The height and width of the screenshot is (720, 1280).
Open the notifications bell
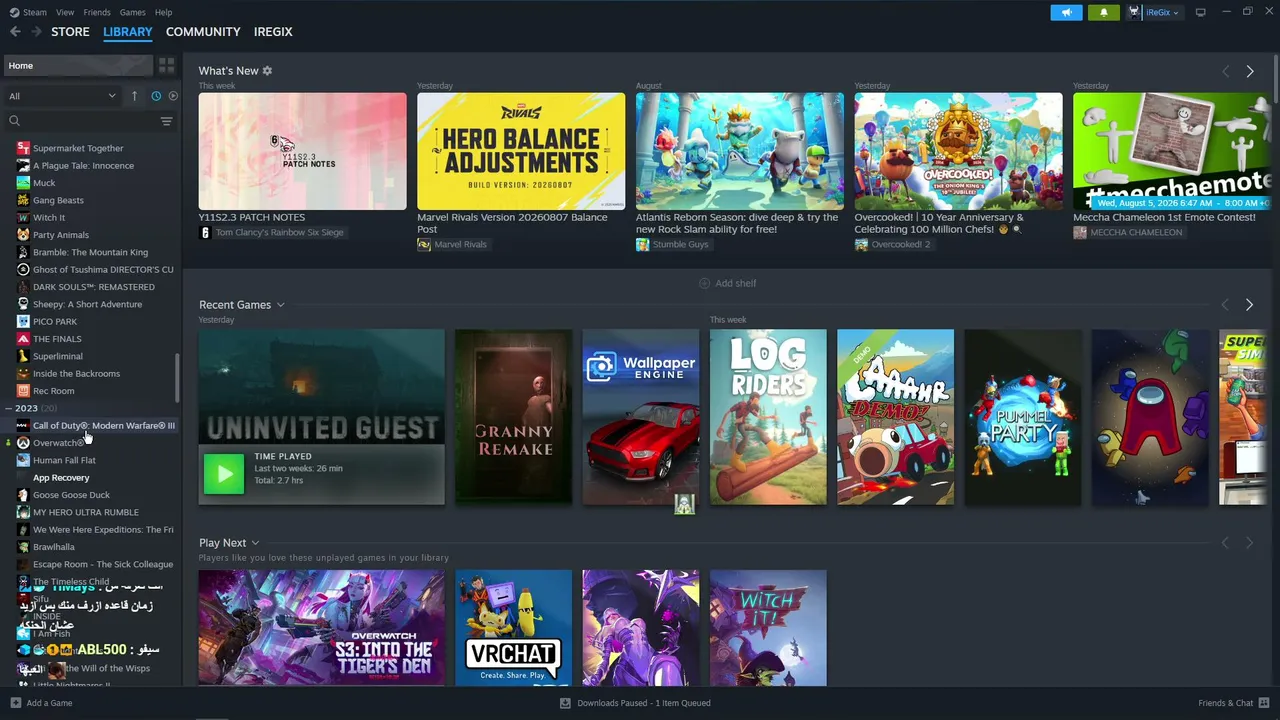1104,12
